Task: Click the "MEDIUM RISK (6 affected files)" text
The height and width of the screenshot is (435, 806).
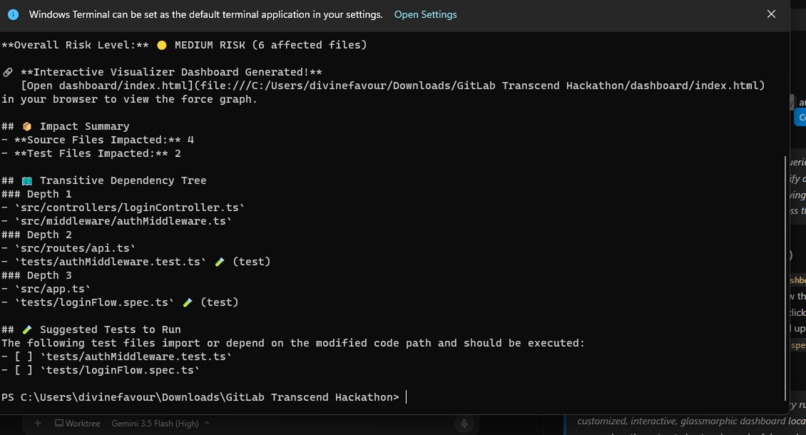Action: click(270, 45)
